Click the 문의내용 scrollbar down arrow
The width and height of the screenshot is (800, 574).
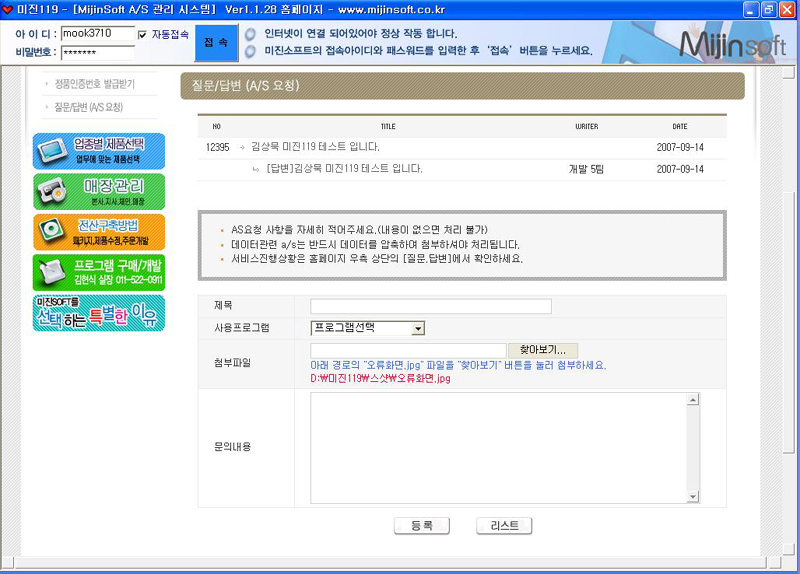point(693,496)
